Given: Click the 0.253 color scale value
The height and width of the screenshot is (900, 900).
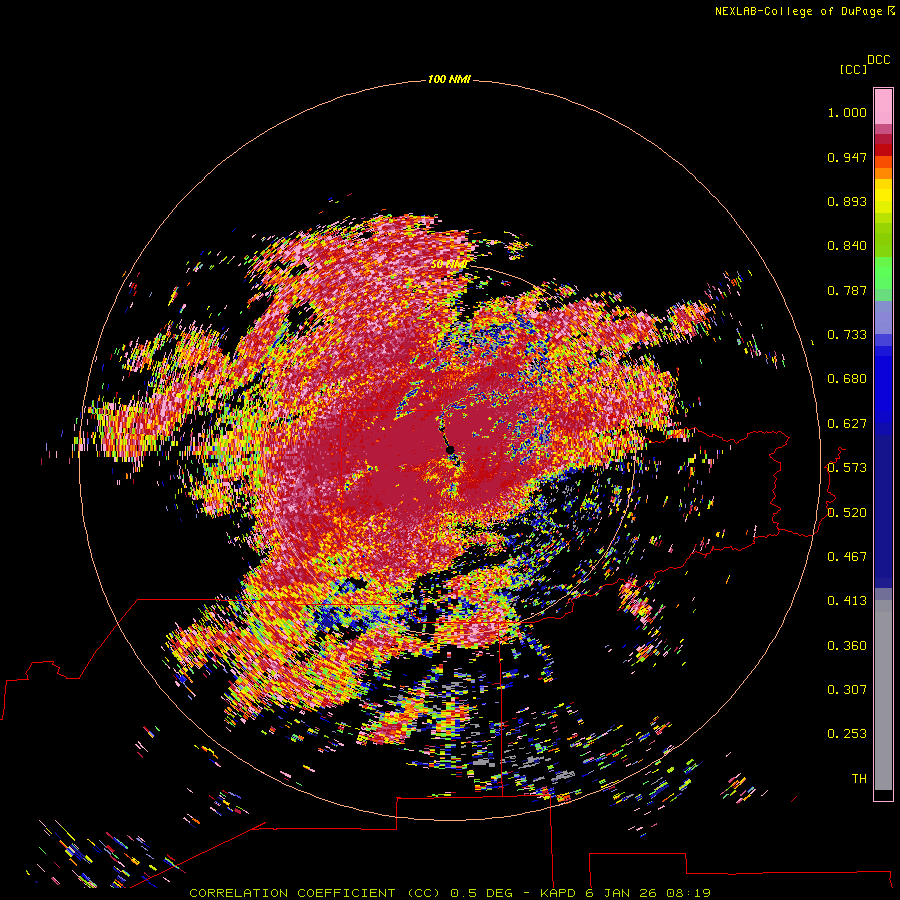Looking at the screenshot, I should [x=847, y=734].
